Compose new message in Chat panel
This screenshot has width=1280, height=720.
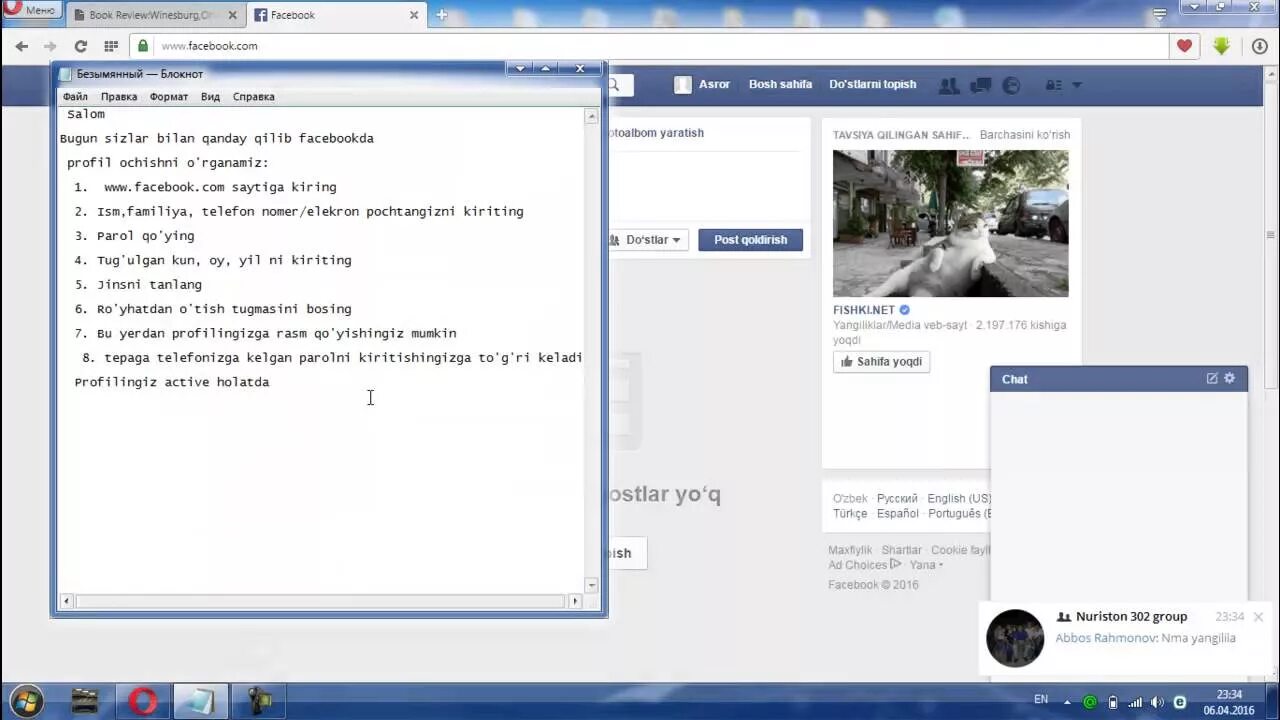[1212, 379]
